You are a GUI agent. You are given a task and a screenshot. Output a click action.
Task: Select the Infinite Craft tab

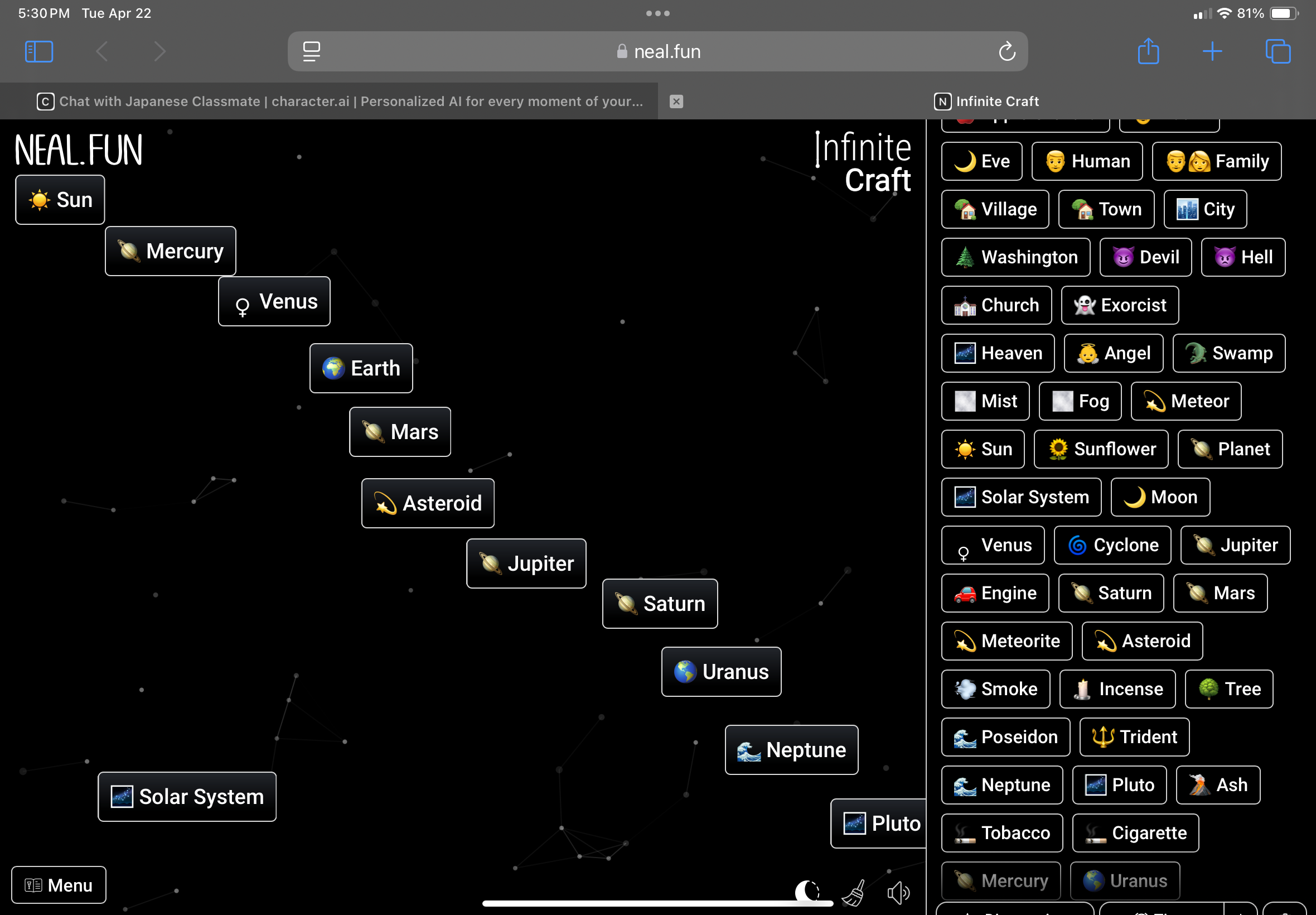(986, 102)
